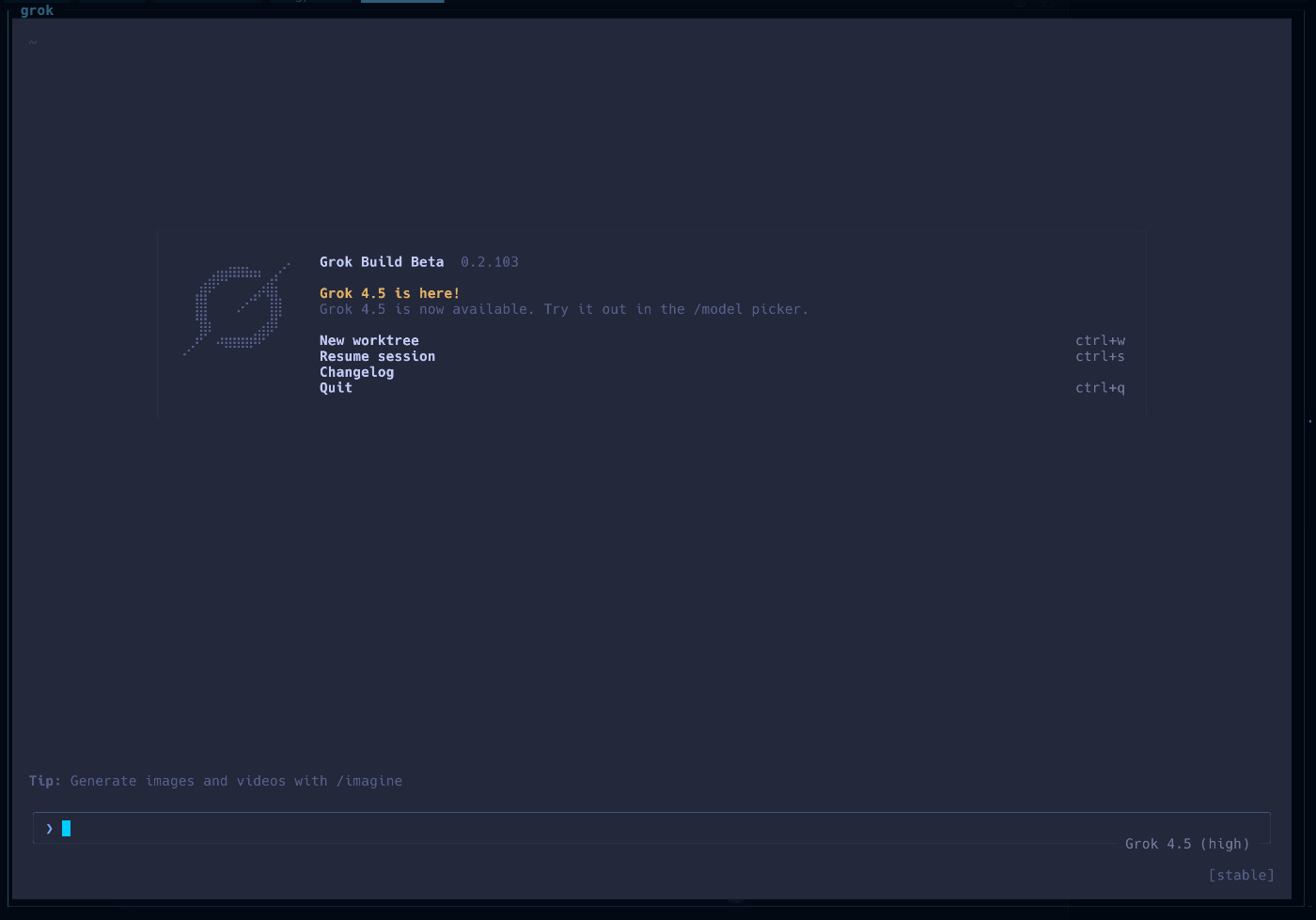Click the ctrl+w shortcut hint
This screenshot has height=920, width=1316.
1100,340
